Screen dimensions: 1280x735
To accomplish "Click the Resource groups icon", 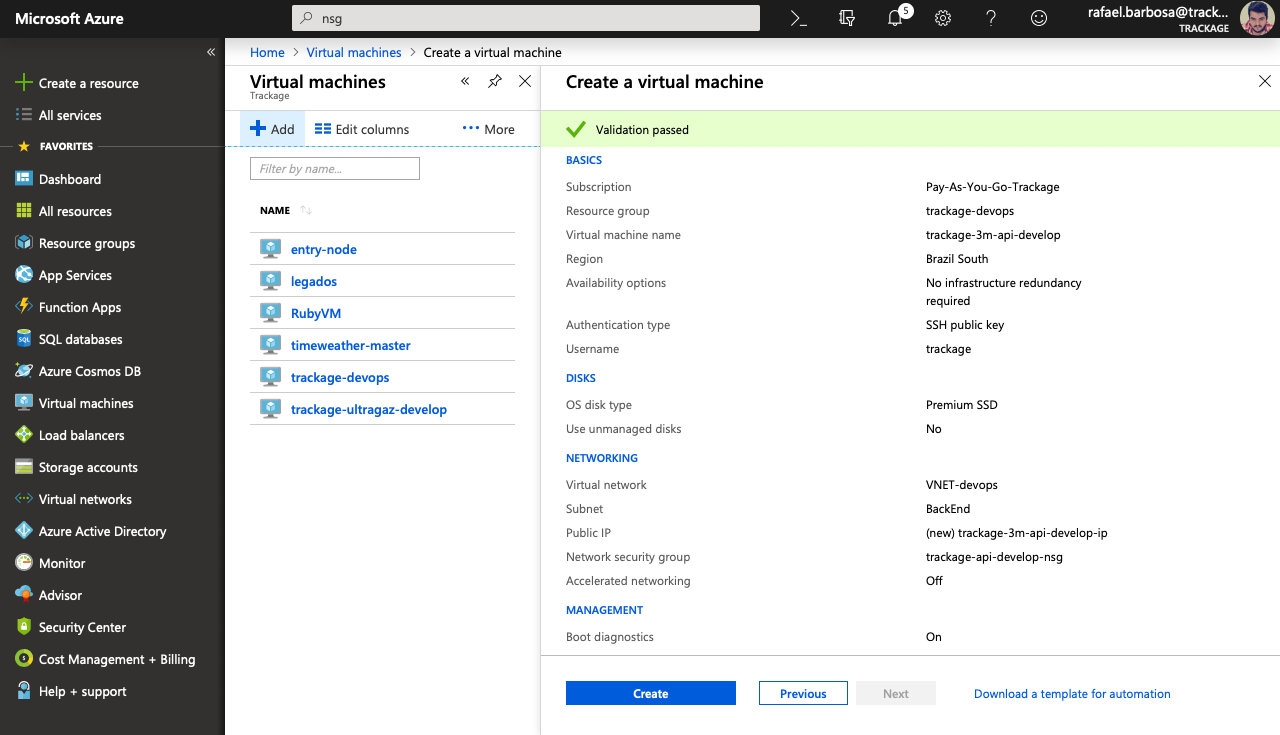I will click(x=24, y=243).
